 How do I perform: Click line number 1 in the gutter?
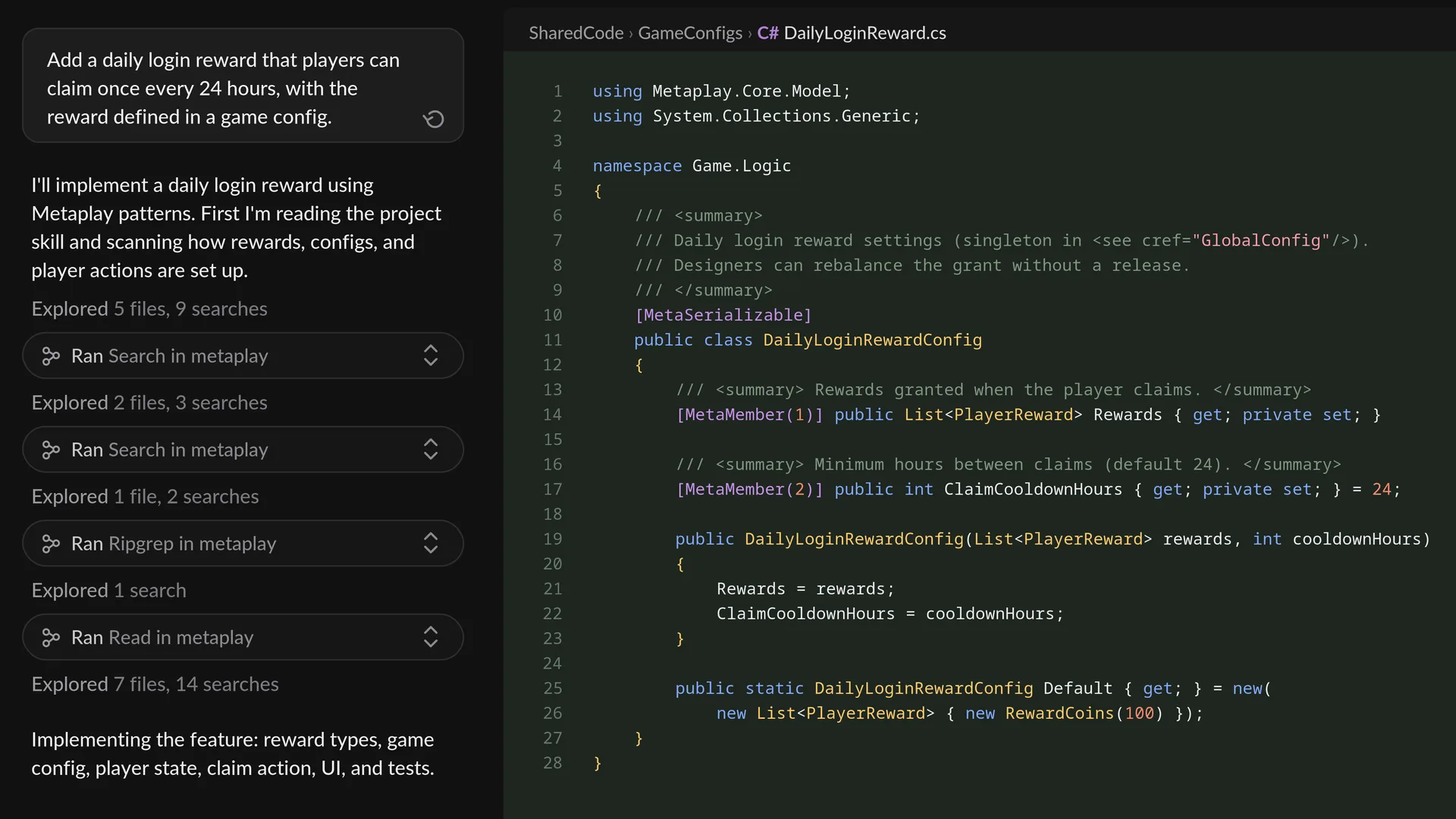[557, 91]
